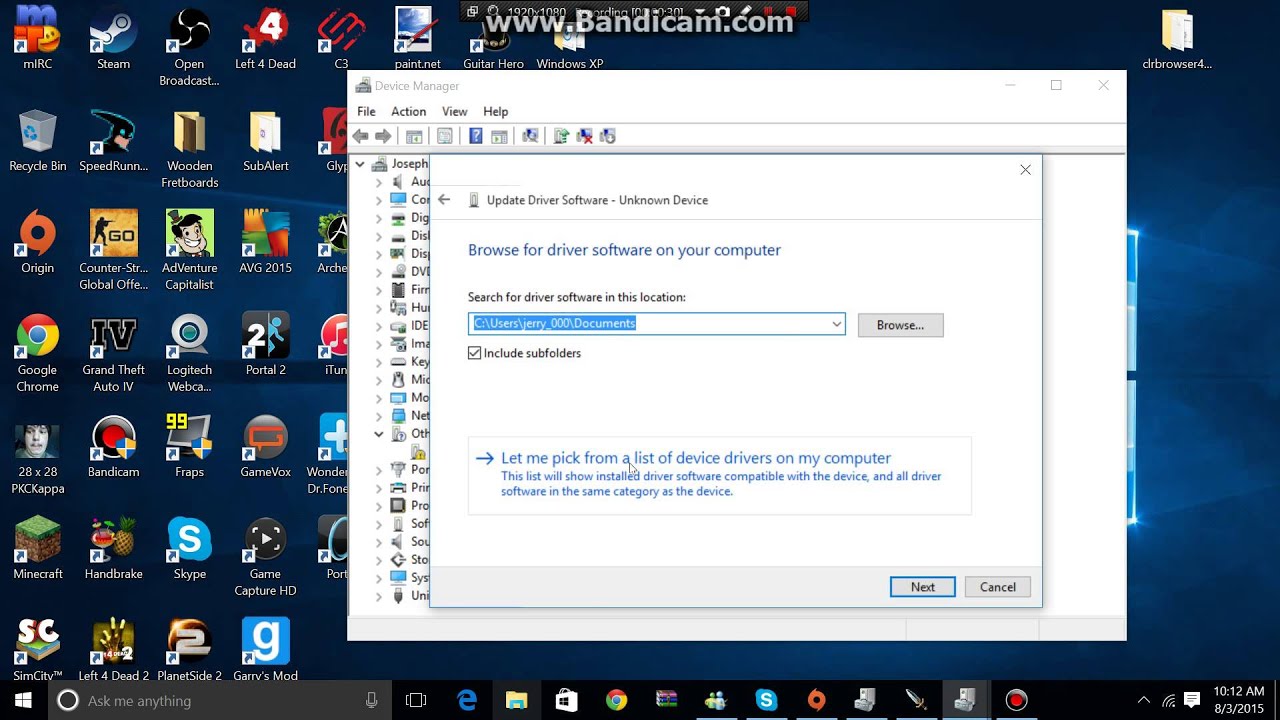Select the Recycle Bin desktop icon

(x=37, y=140)
